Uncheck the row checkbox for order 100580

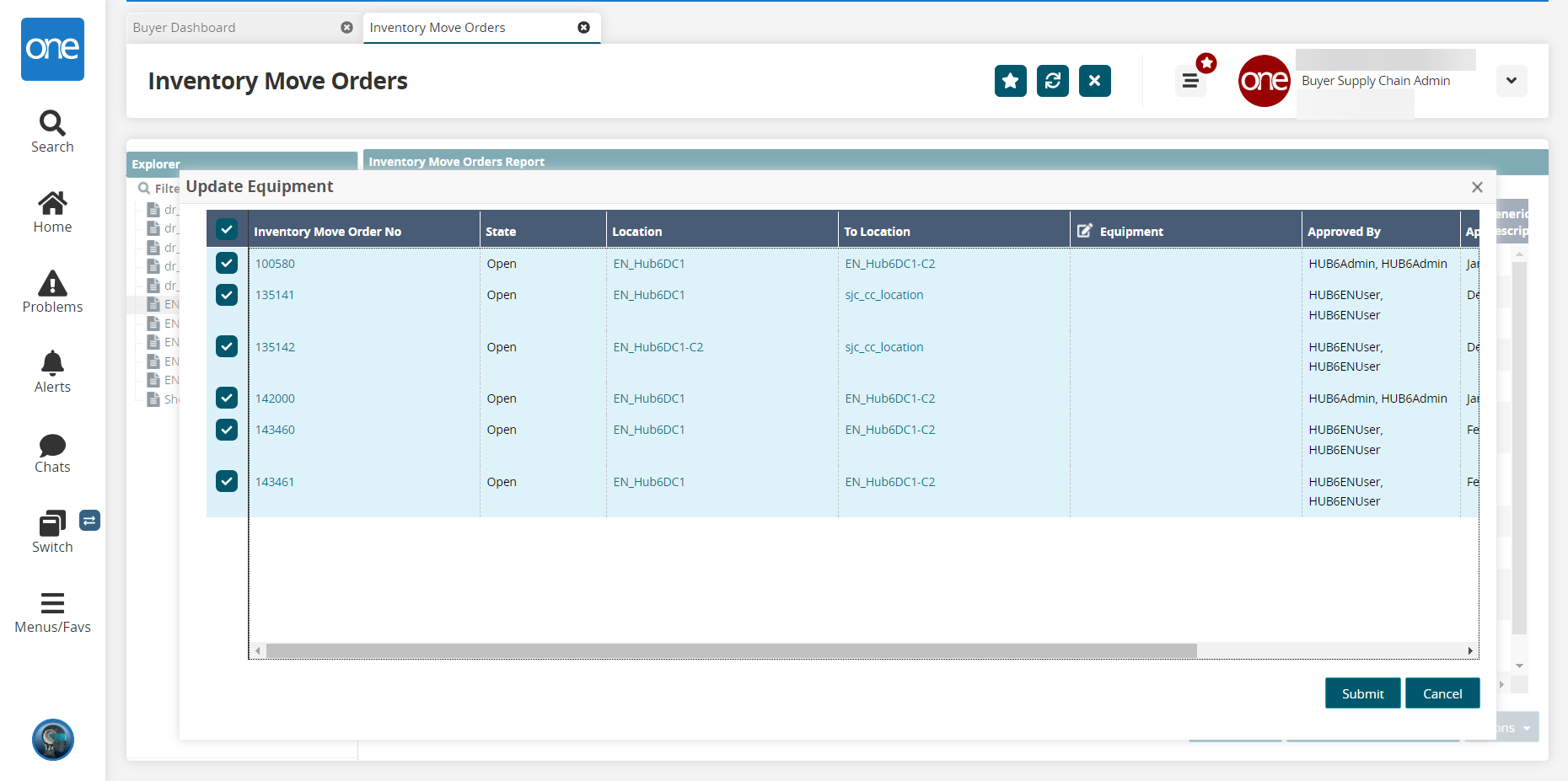(227, 263)
